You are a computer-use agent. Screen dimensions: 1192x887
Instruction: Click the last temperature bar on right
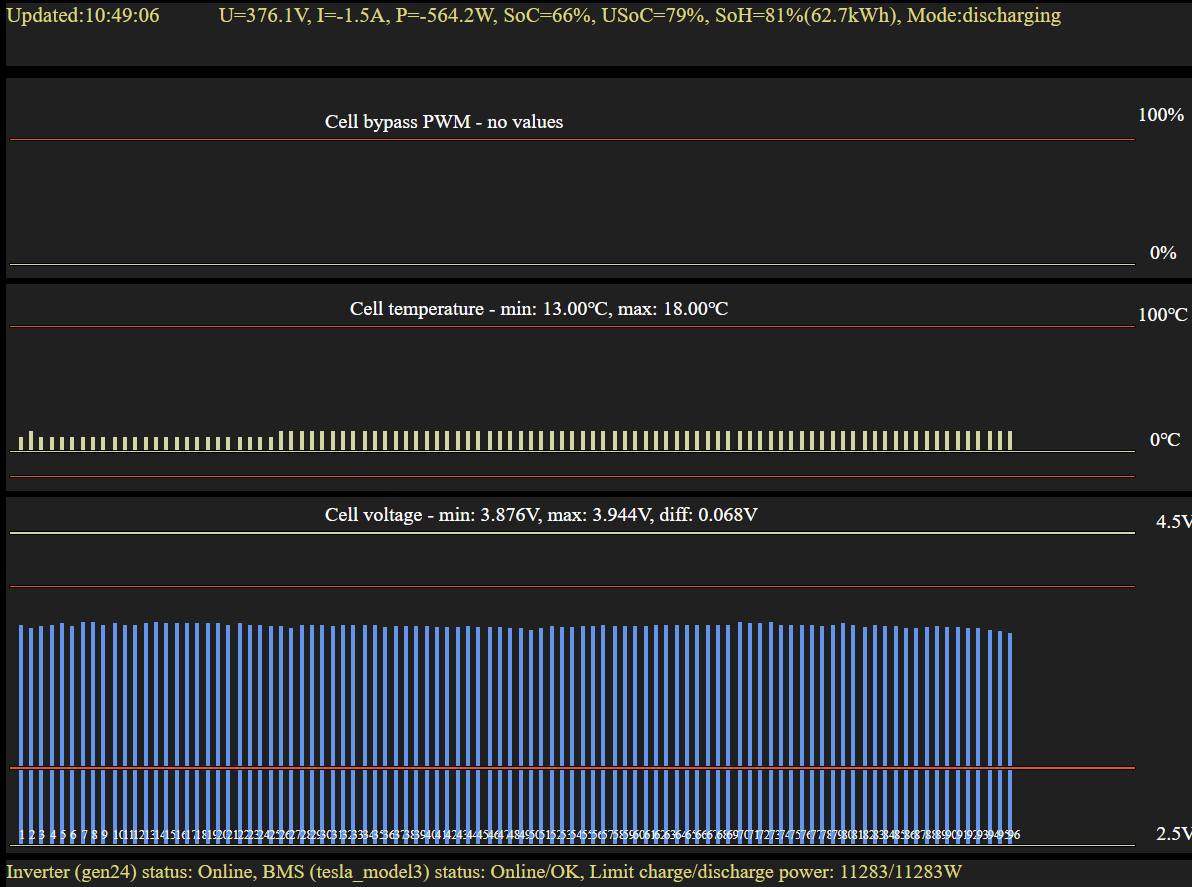coord(1010,441)
